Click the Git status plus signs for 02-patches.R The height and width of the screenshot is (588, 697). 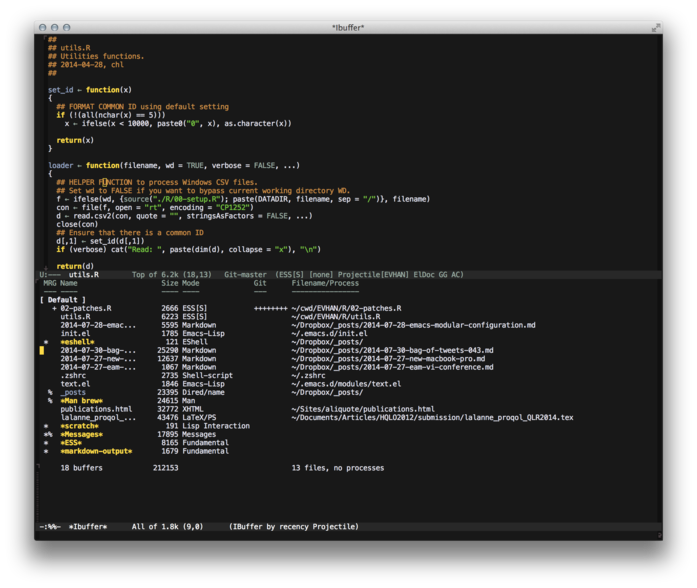click(271, 308)
